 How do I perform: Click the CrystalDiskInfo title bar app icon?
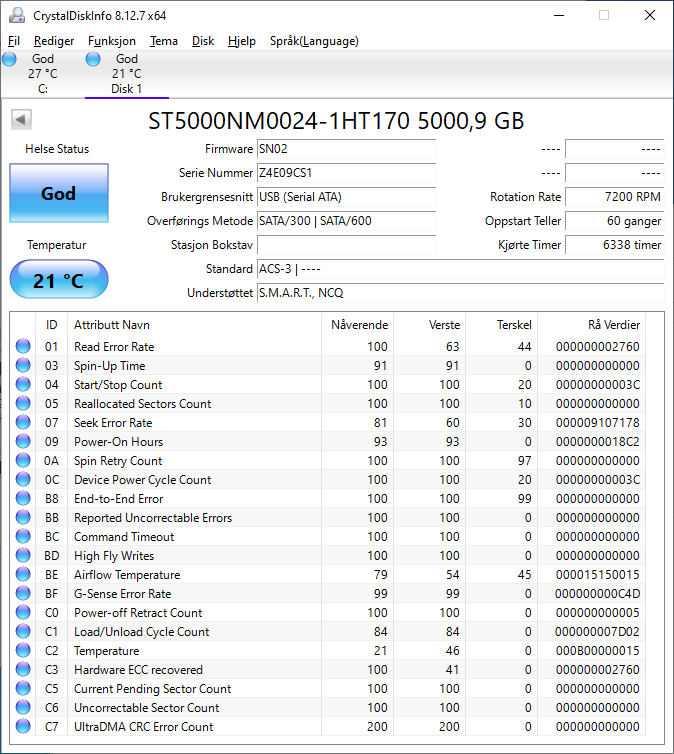point(16,15)
